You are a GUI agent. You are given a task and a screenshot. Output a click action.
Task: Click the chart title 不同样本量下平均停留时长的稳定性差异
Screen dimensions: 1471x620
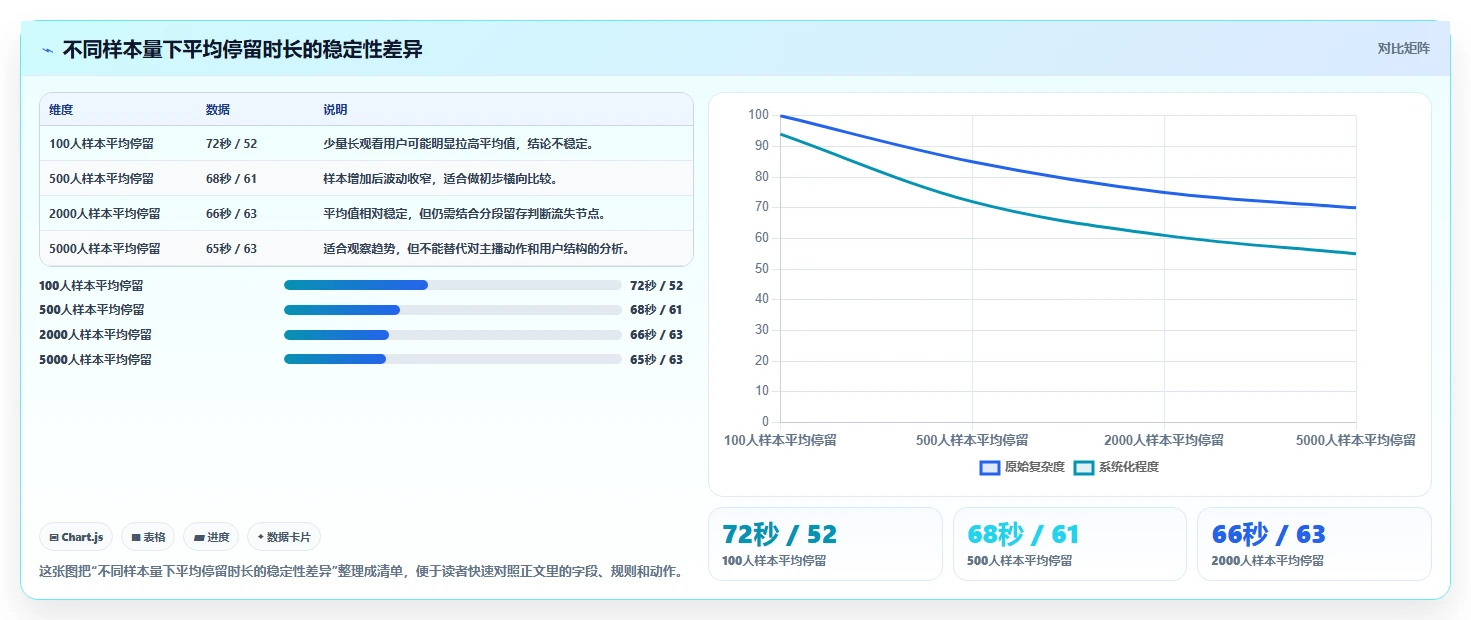click(243, 49)
